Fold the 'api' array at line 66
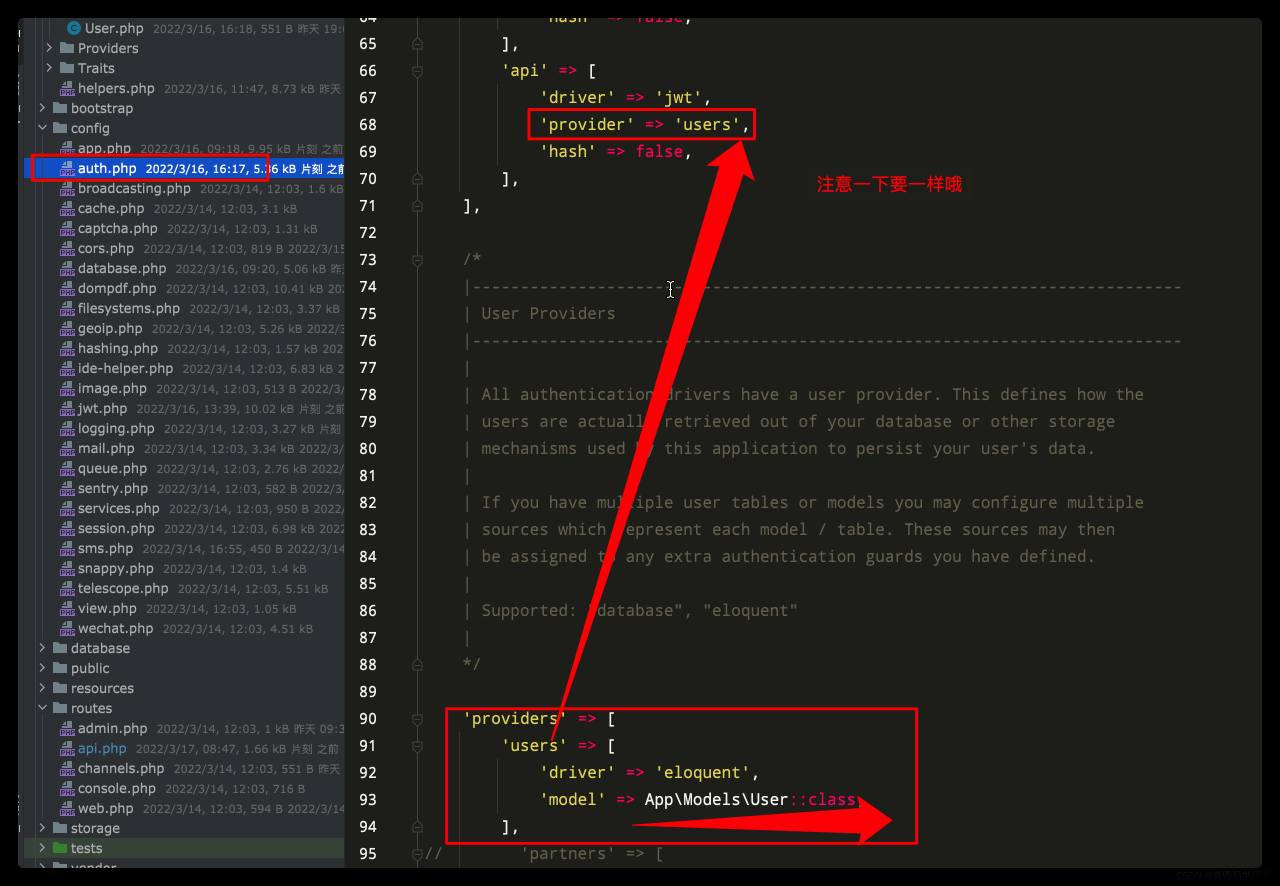Image resolution: width=1280 pixels, height=886 pixels. (417, 71)
